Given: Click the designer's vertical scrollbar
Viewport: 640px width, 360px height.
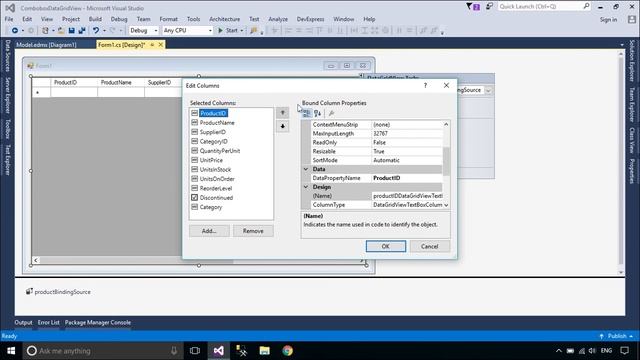Looking at the screenshot, I should click(x=621, y=162).
